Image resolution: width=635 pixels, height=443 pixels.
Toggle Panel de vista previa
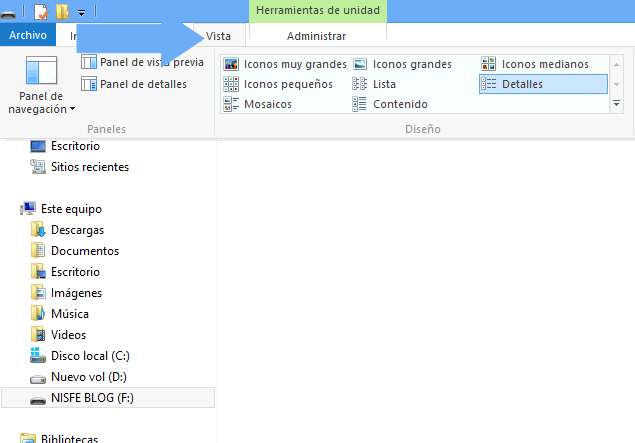point(142,62)
